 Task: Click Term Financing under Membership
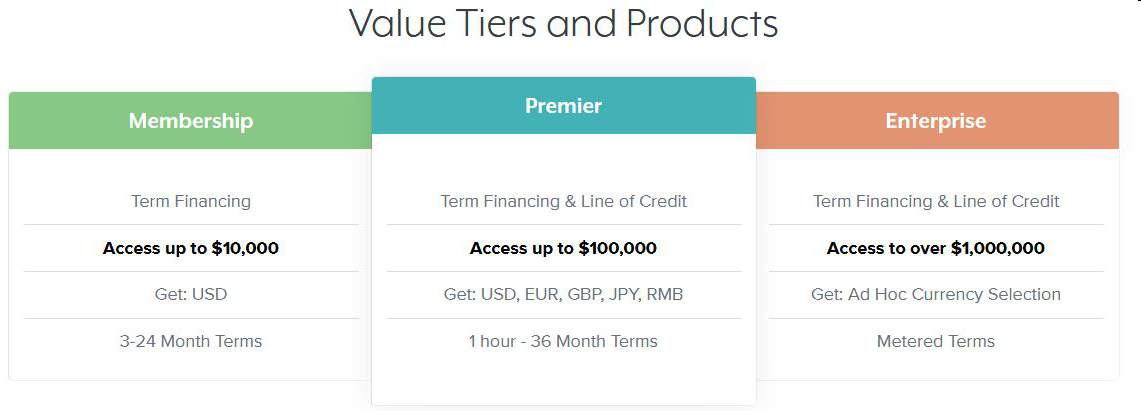pyautogui.click(x=191, y=201)
